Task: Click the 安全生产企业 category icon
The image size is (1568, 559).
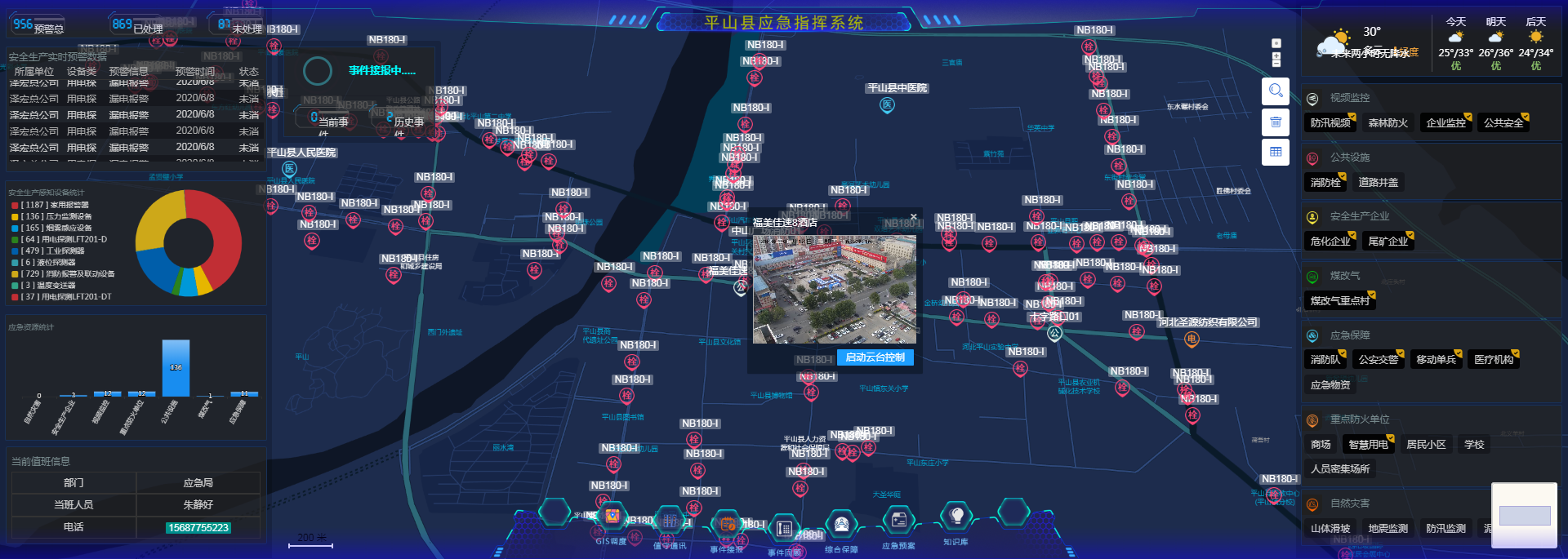Action: pyautogui.click(x=1312, y=217)
